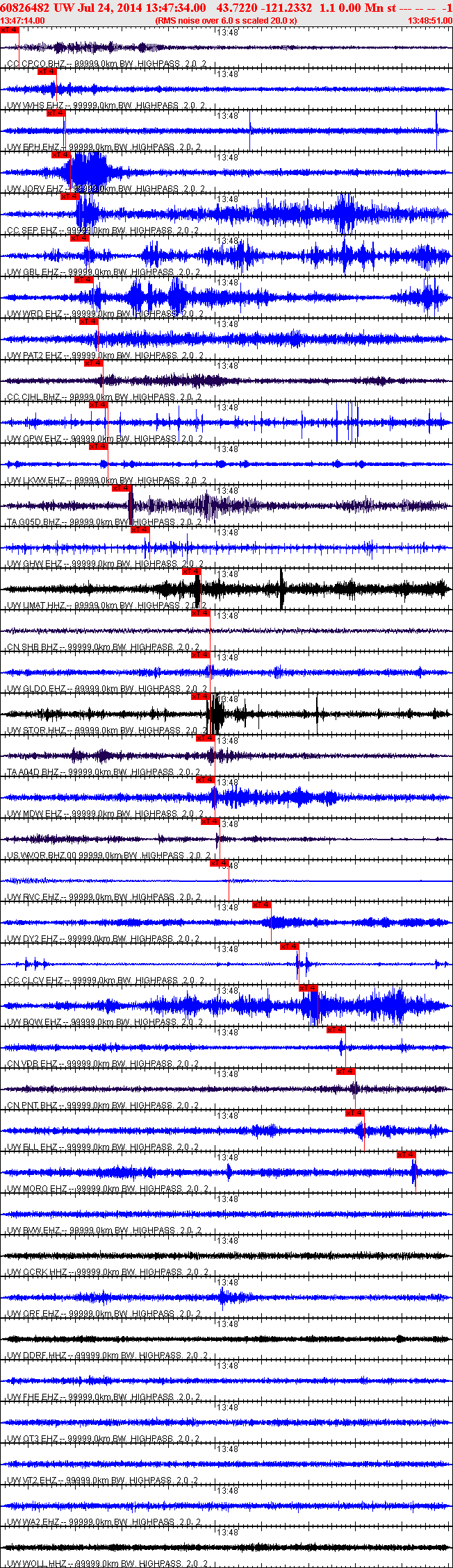Click the UW BVW EHZ station label
Image resolution: width=453 pixels, height=1568 pixels.
[105, 1231]
